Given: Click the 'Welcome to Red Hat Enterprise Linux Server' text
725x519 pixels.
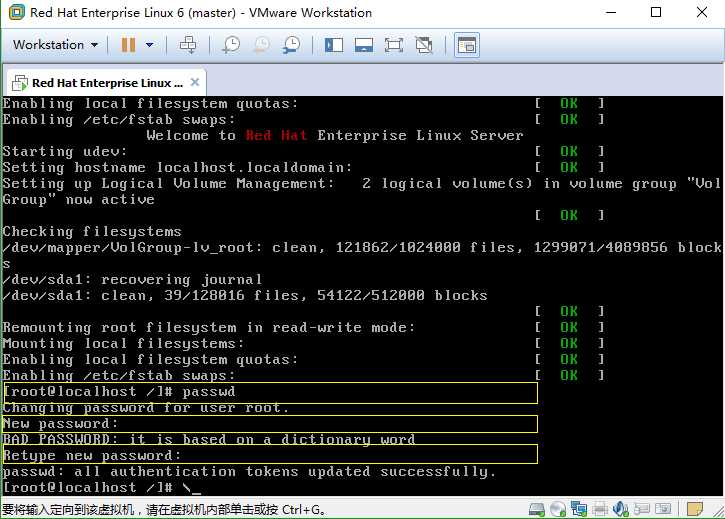Looking at the screenshot, I should 335,136.
